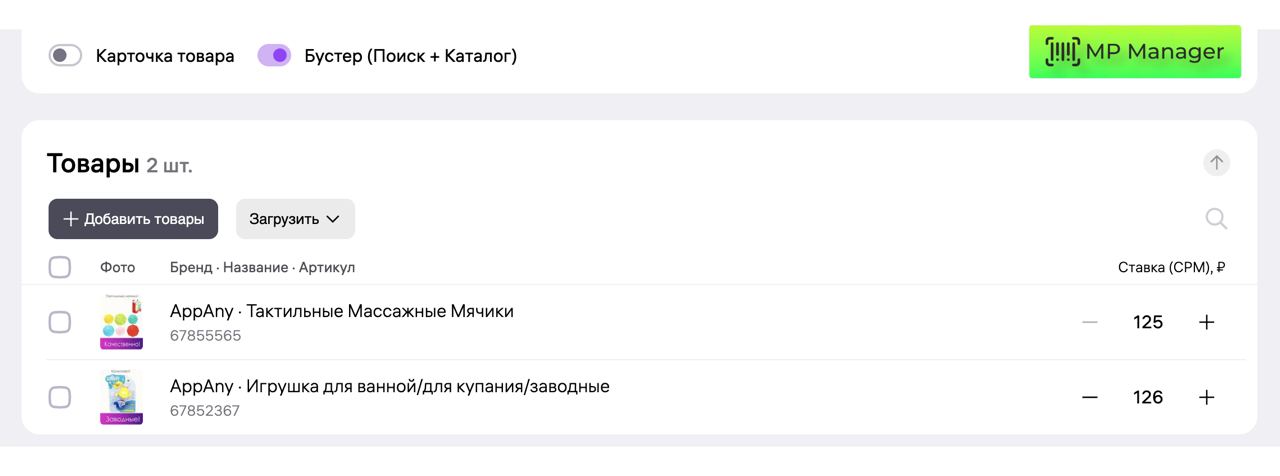Screen dimensions: 1280x476
Task: Select checkbox for Тактильные Массажные Мячики
Action: click(60, 322)
